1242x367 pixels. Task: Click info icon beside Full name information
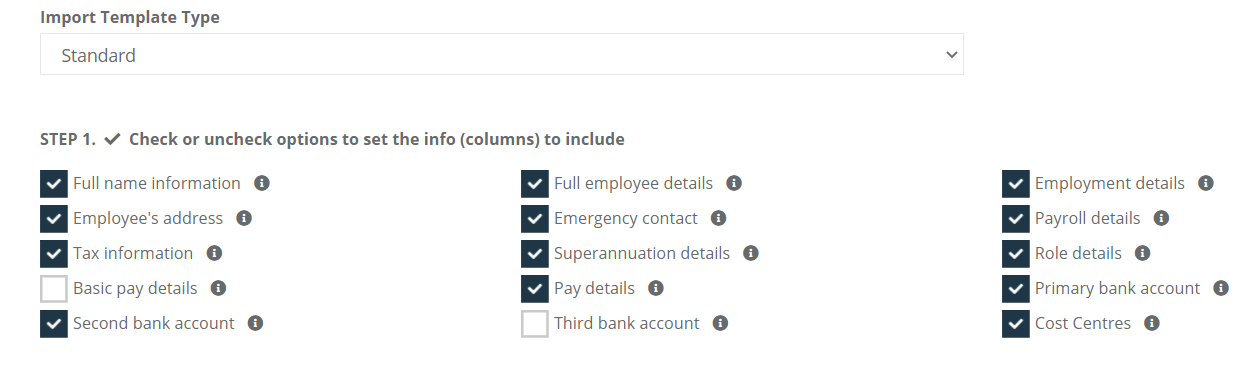[262, 184]
